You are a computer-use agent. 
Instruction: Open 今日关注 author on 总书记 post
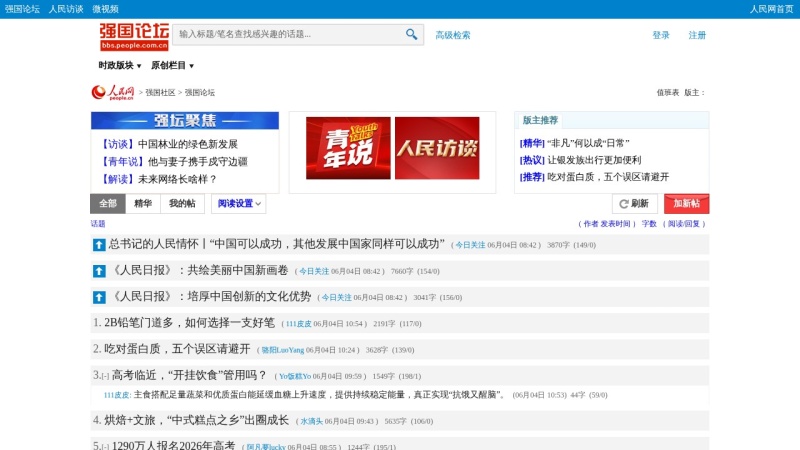coord(470,245)
